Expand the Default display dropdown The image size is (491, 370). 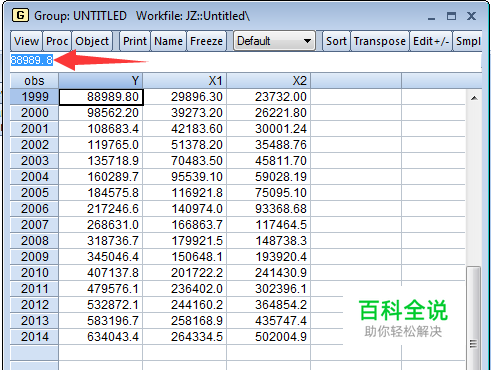coord(274,41)
